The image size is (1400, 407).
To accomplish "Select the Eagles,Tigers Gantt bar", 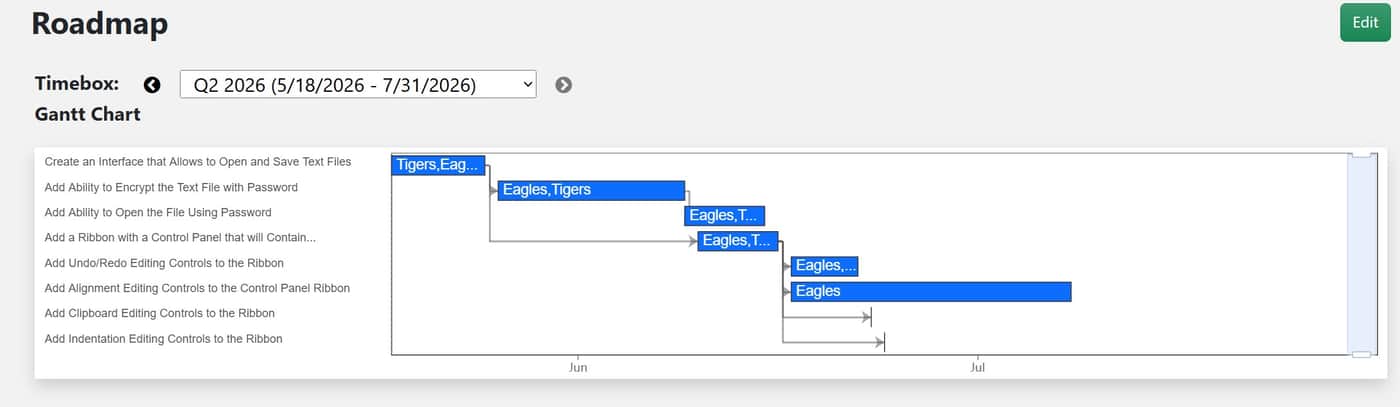I will point(591,190).
